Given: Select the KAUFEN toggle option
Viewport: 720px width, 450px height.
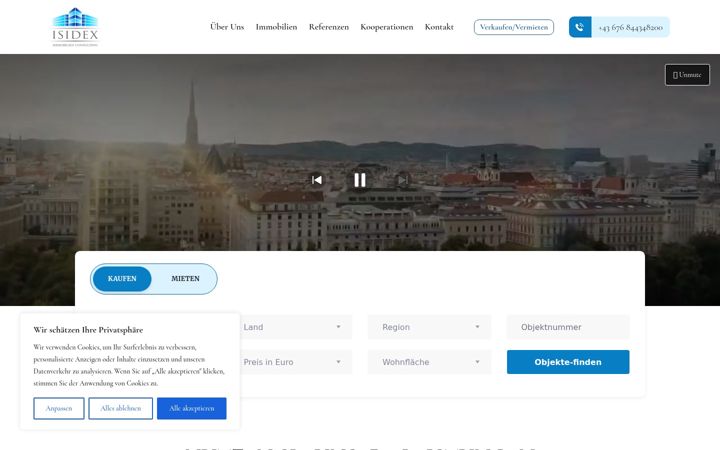Looking at the screenshot, I should pos(122,279).
